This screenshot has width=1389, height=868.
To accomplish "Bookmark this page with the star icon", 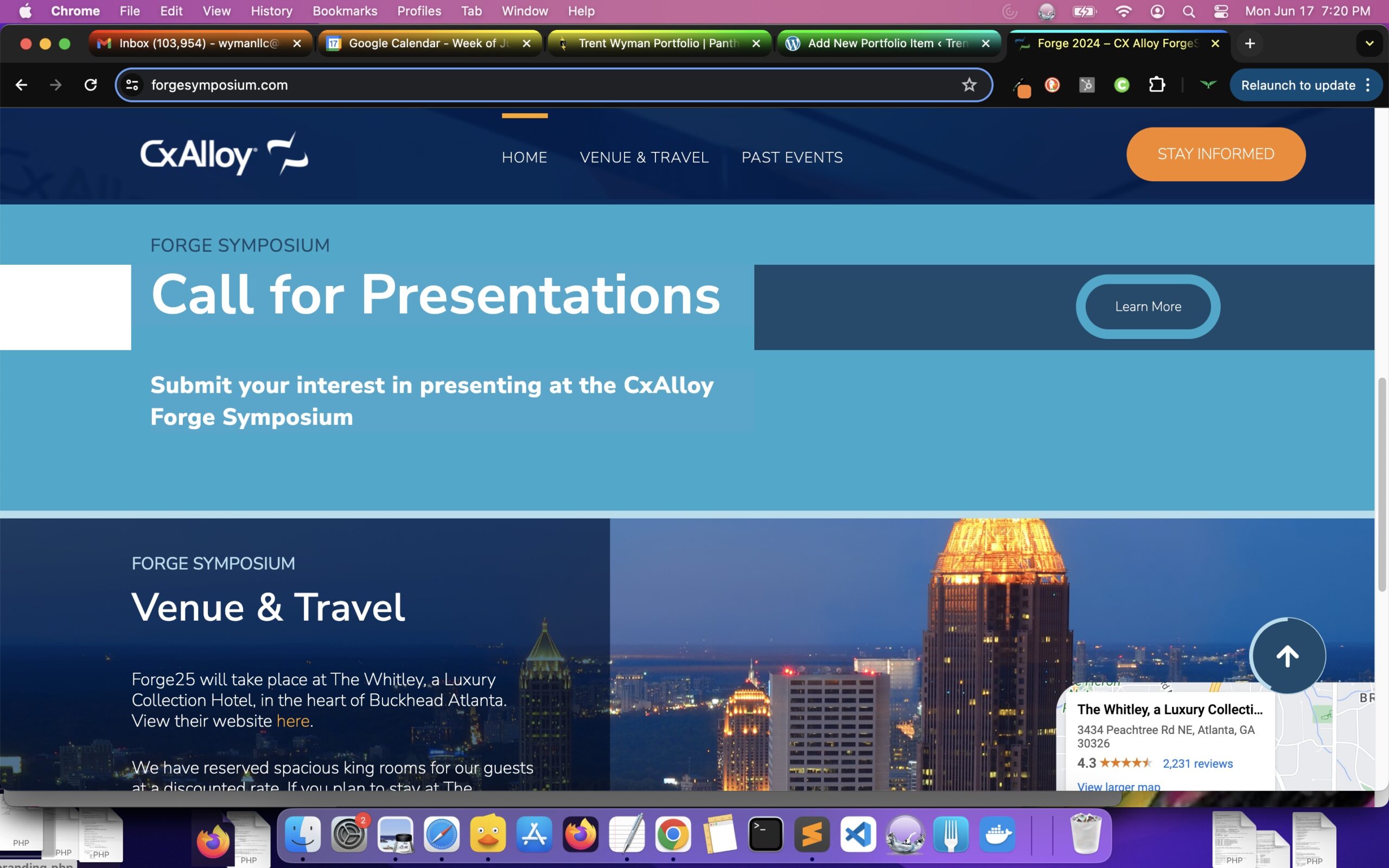I will pyautogui.click(x=969, y=85).
